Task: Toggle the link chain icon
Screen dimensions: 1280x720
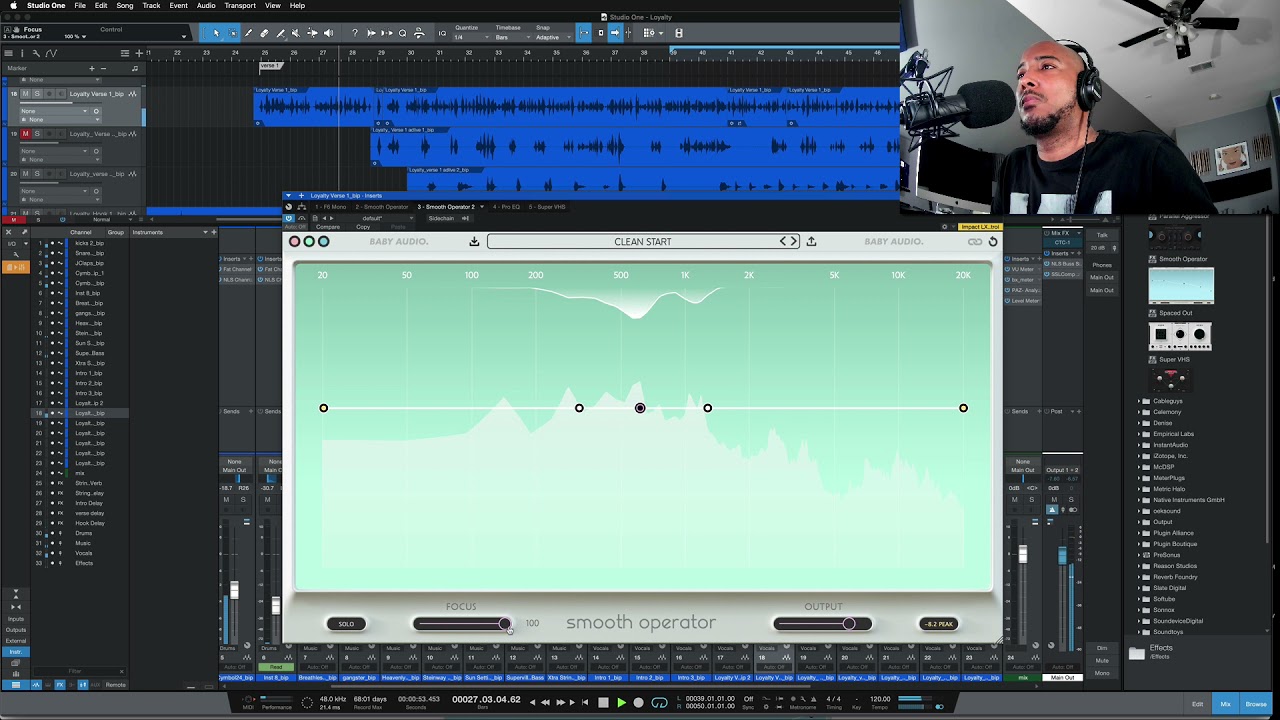Action: pyautogui.click(x=975, y=242)
